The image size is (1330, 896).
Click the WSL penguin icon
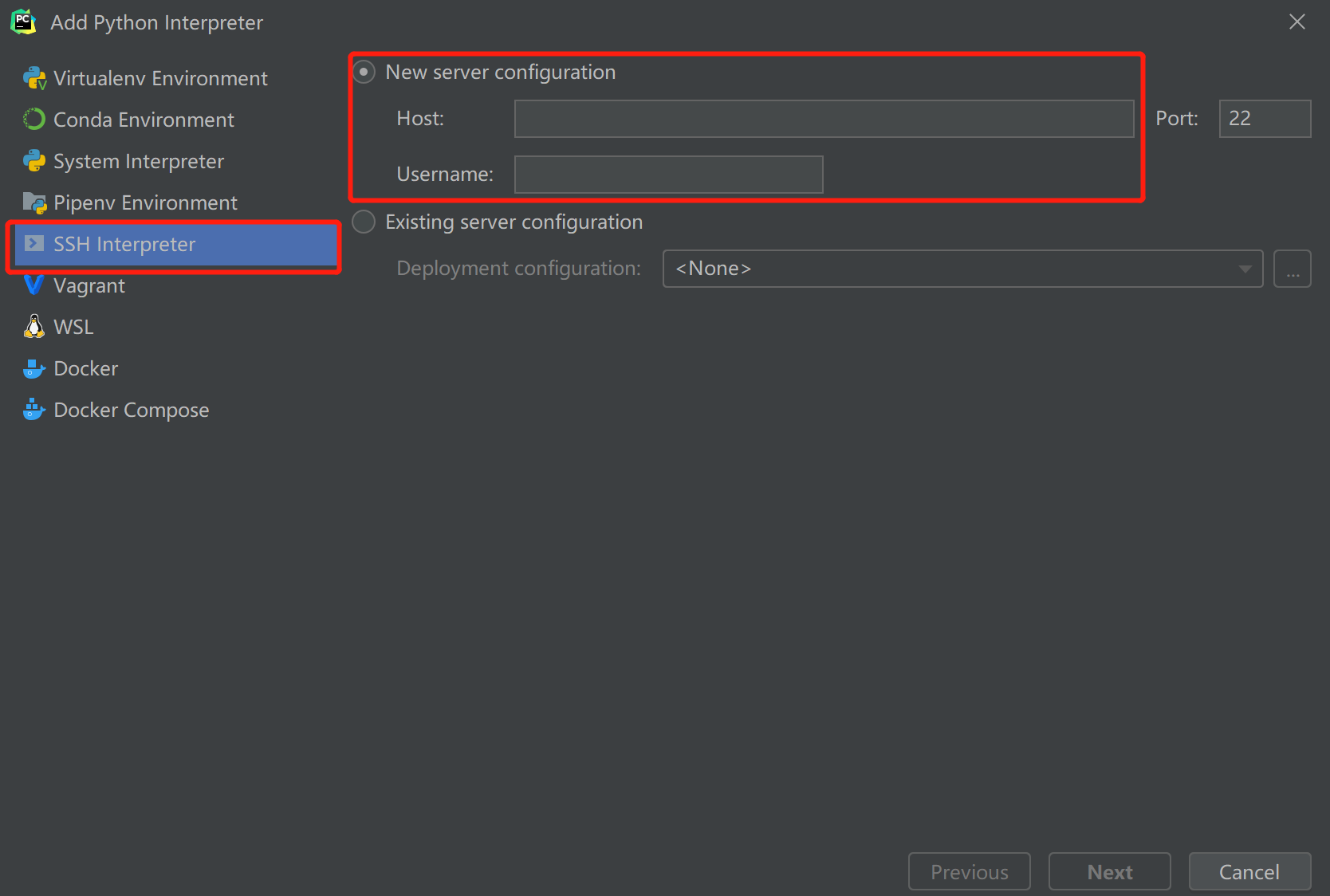coord(34,327)
